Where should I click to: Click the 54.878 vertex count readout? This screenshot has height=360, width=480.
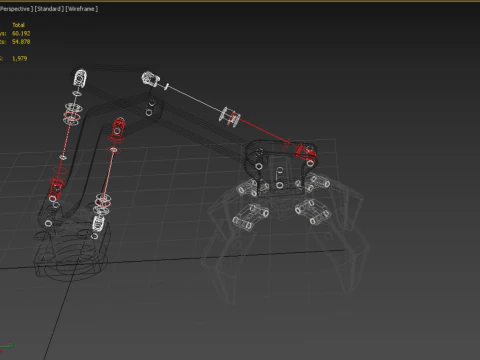(x=21, y=42)
